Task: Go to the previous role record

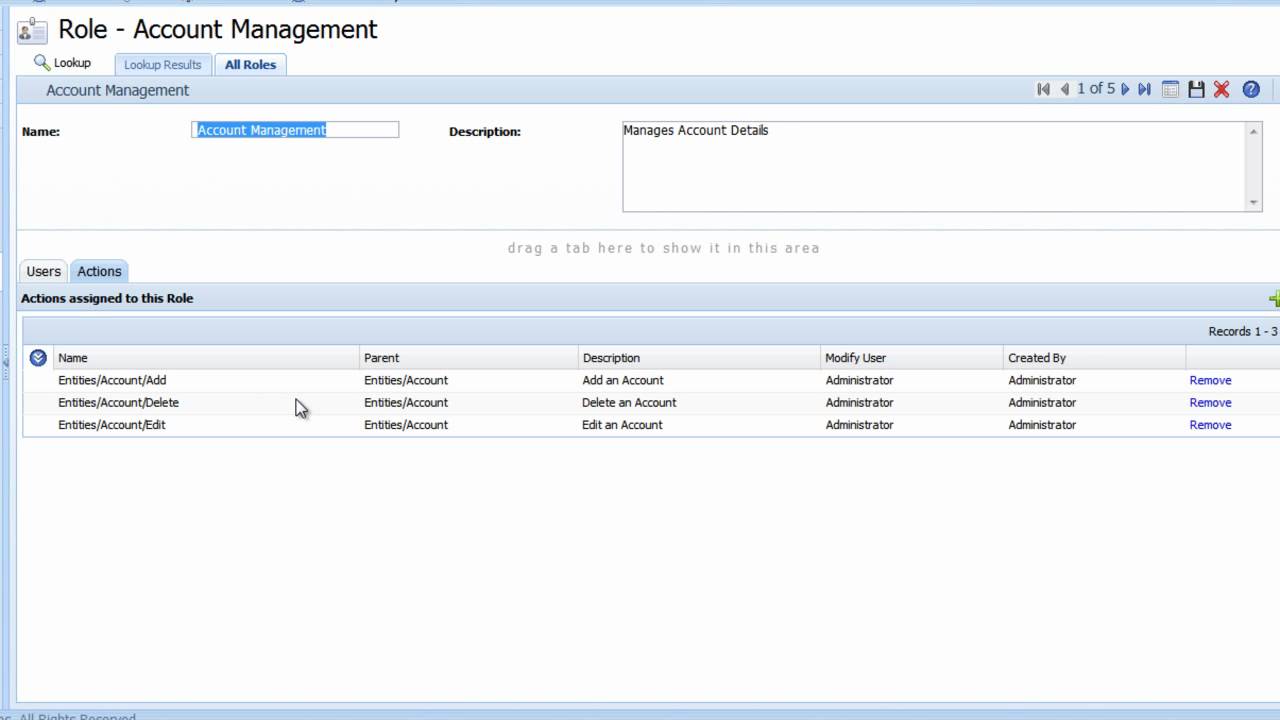Action: (x=1065, y=89)
